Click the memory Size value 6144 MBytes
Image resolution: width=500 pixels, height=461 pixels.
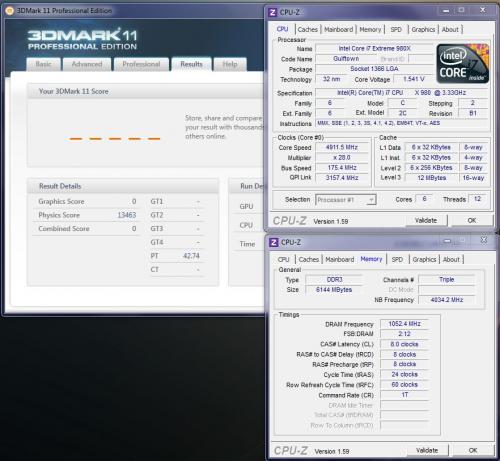pos(334,290)
